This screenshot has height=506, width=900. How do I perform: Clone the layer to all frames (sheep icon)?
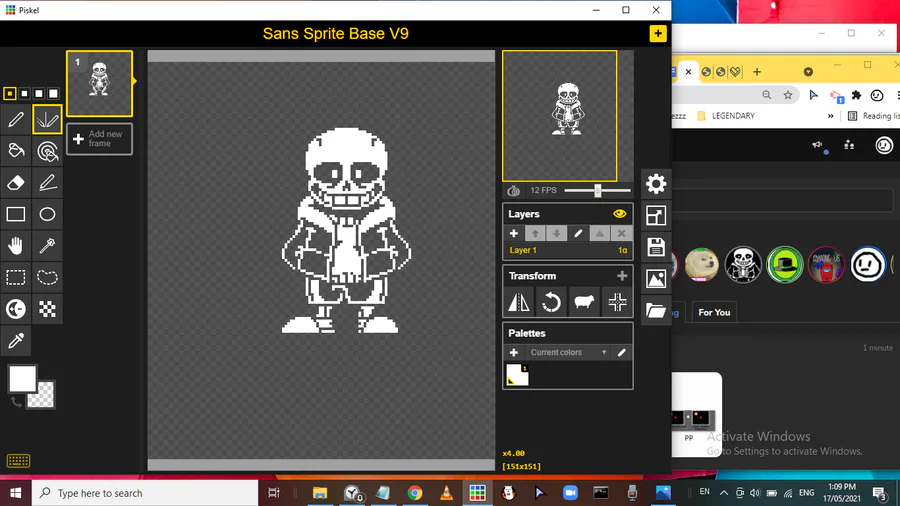coord(584,302)
